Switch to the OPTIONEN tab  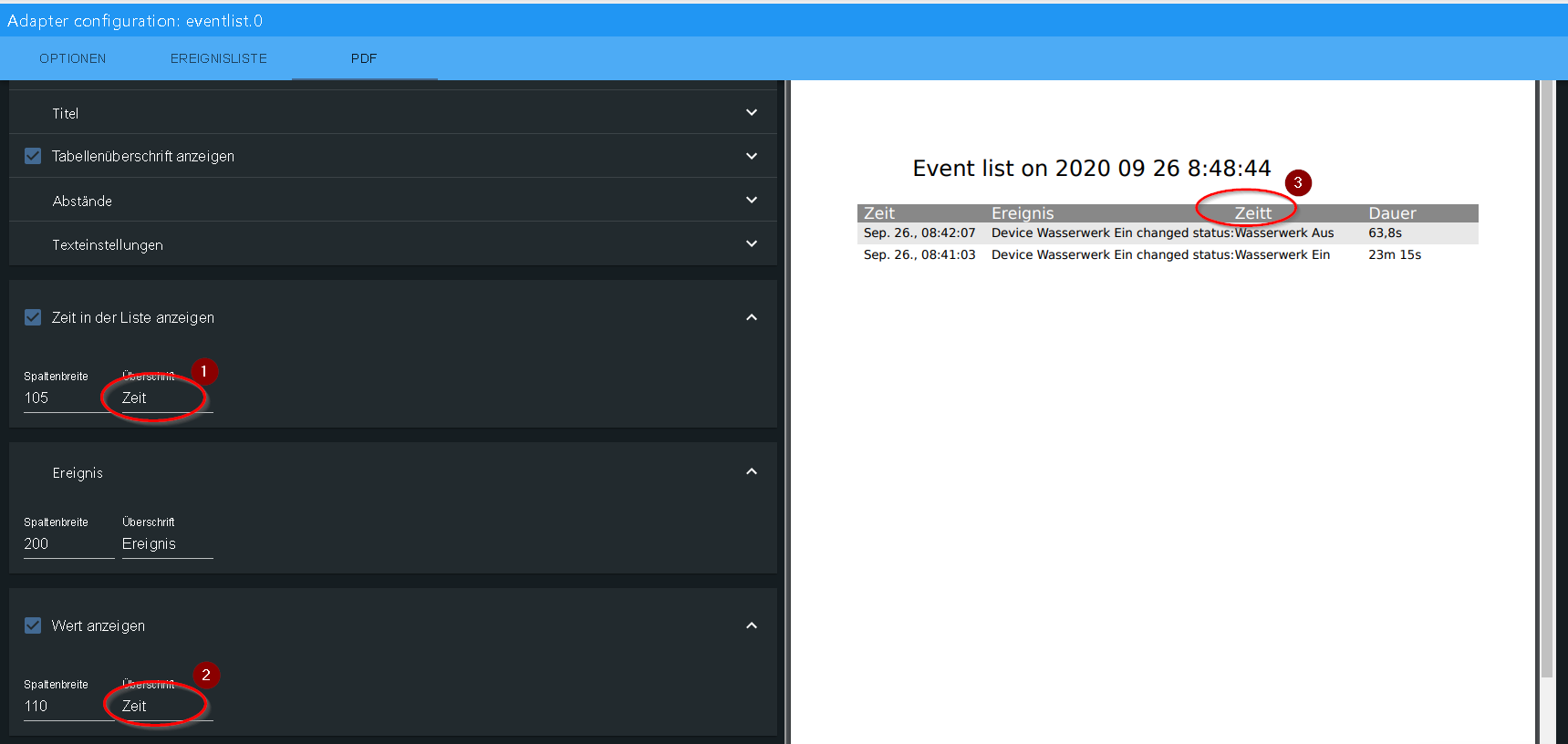(73, 58)
